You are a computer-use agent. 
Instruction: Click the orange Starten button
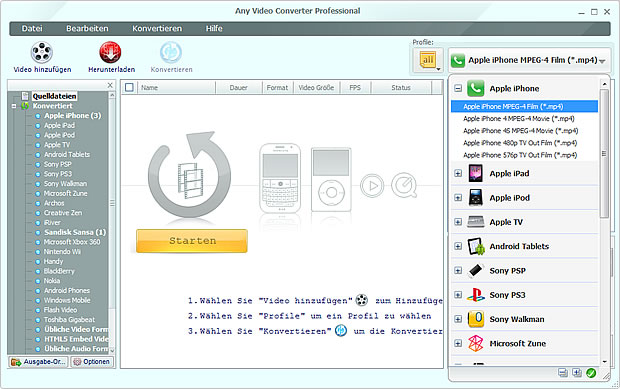click(x=192, y=241)
